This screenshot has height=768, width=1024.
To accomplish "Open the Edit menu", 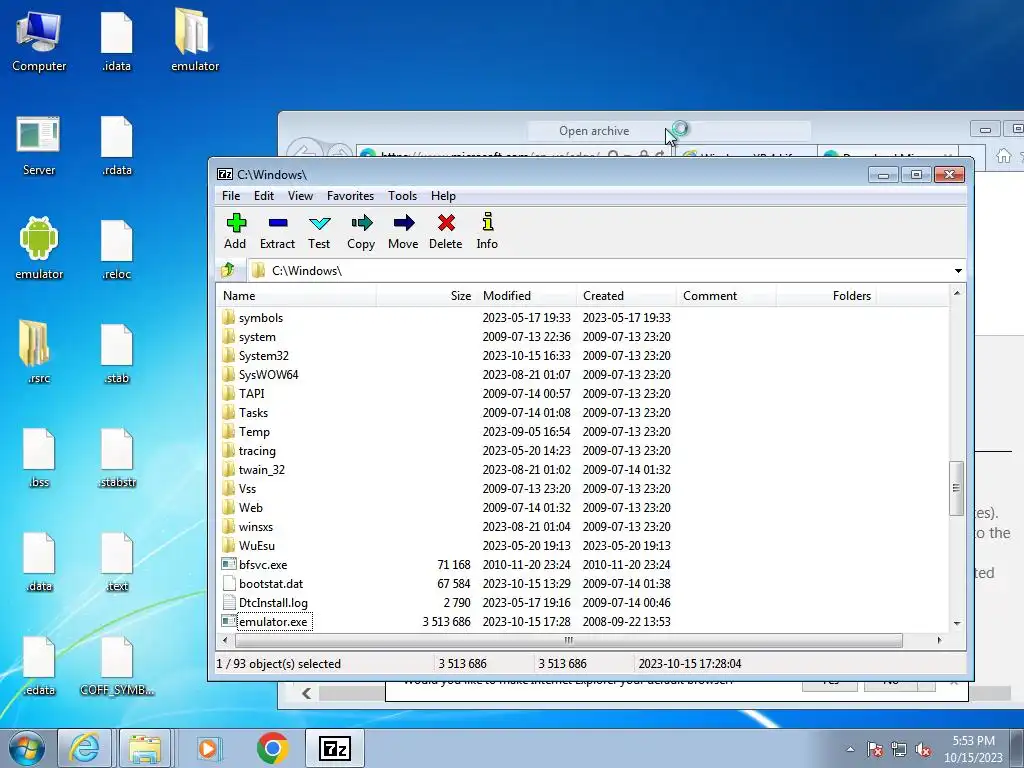I will pos(264,196).
